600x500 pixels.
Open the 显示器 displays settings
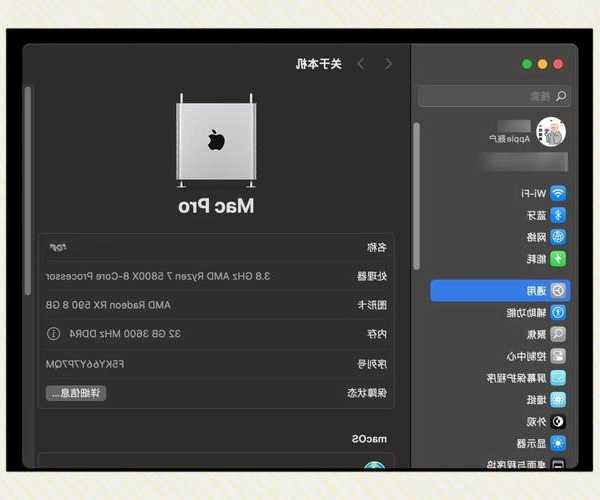point(541,443)
